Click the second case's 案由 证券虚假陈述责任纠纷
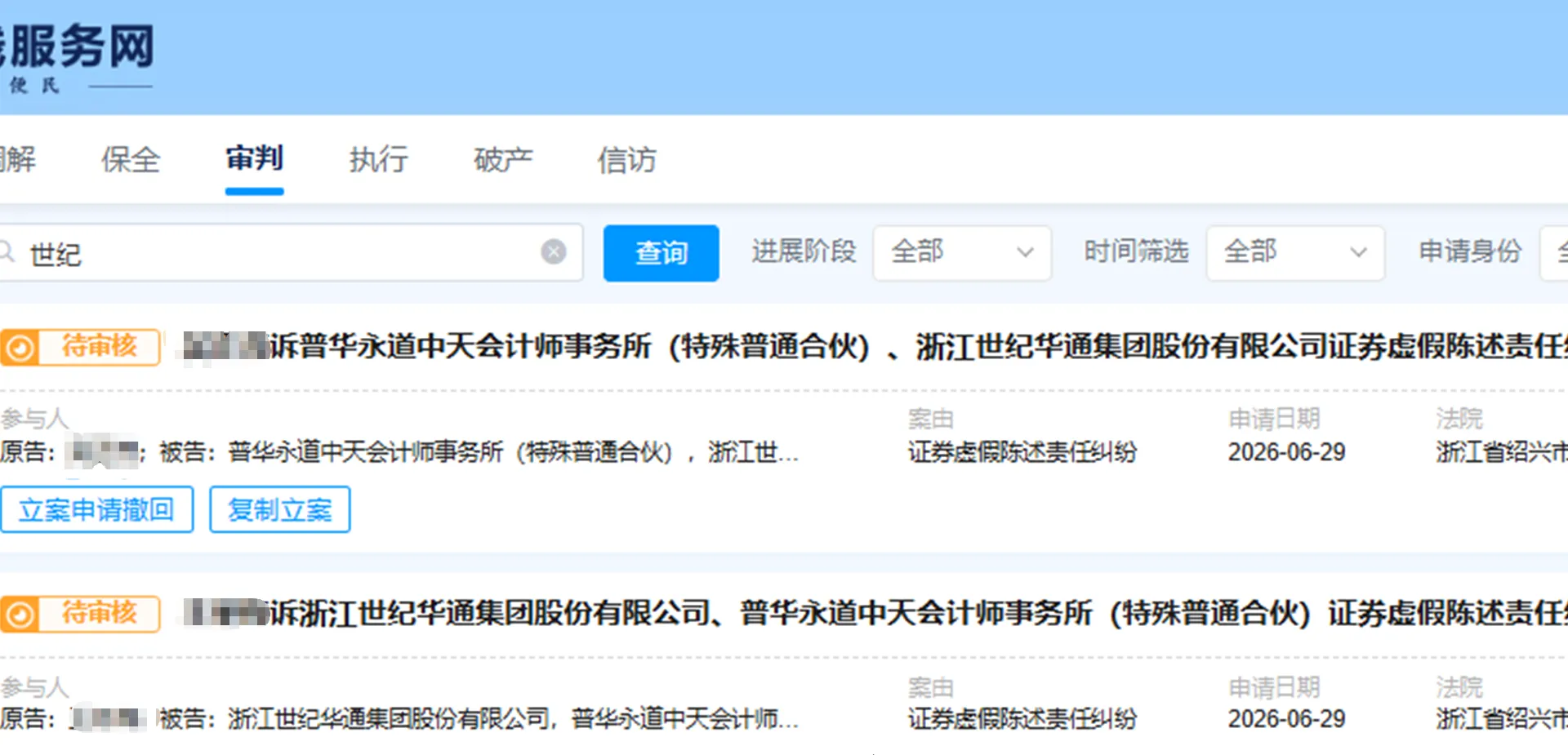The height and width of the screenshot is (755, 1568). pyautogui.click(x=1022, y=718)
